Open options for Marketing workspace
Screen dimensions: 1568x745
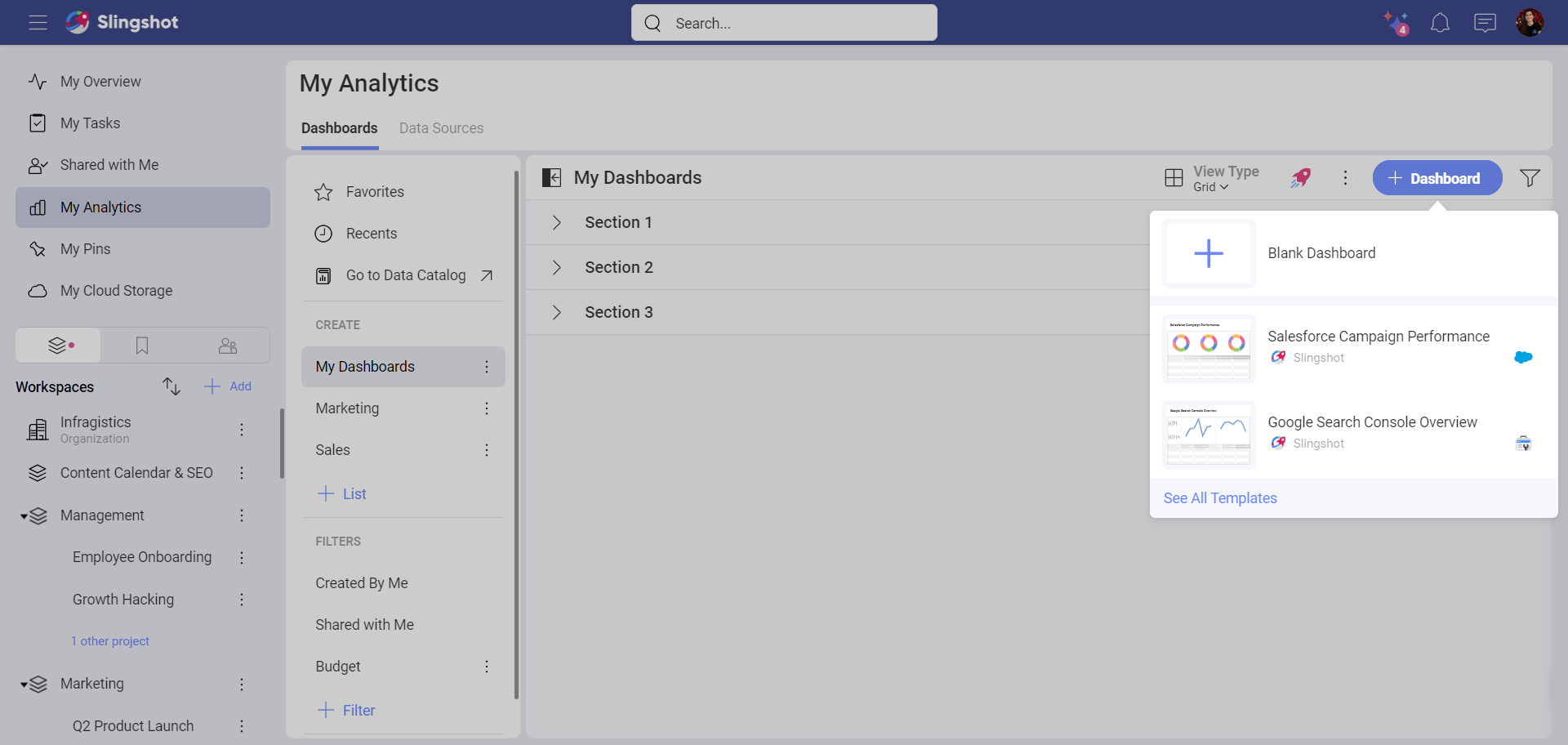click(x=242, y=685)
